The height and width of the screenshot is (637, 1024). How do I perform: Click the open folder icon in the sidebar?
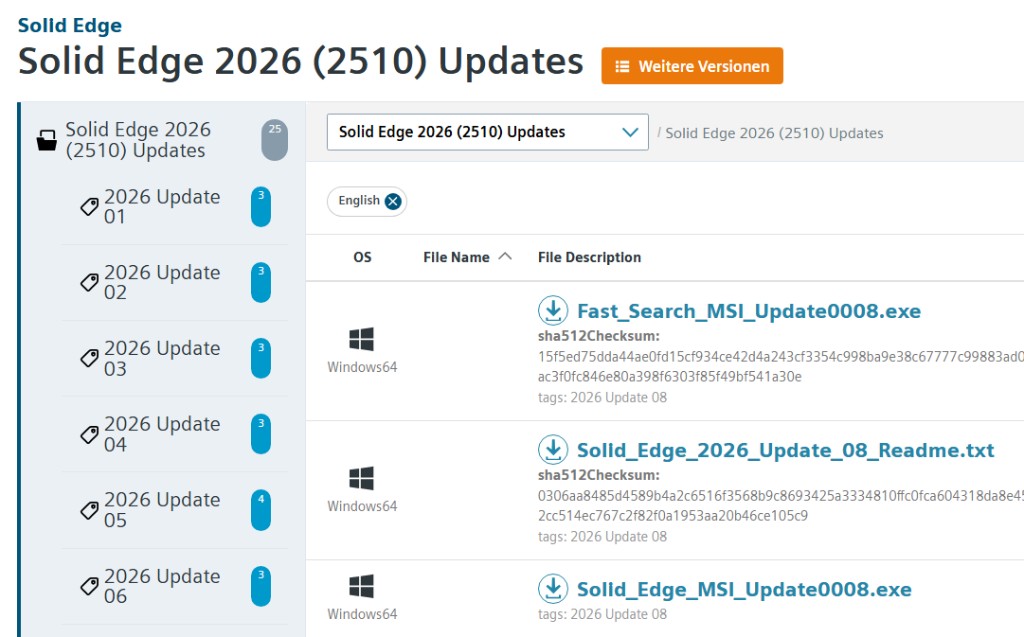click(x=46, y=140)
